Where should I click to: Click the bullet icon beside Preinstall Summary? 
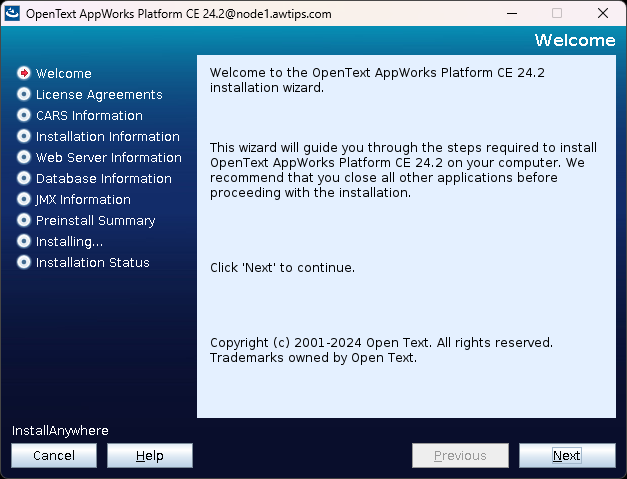24,220
